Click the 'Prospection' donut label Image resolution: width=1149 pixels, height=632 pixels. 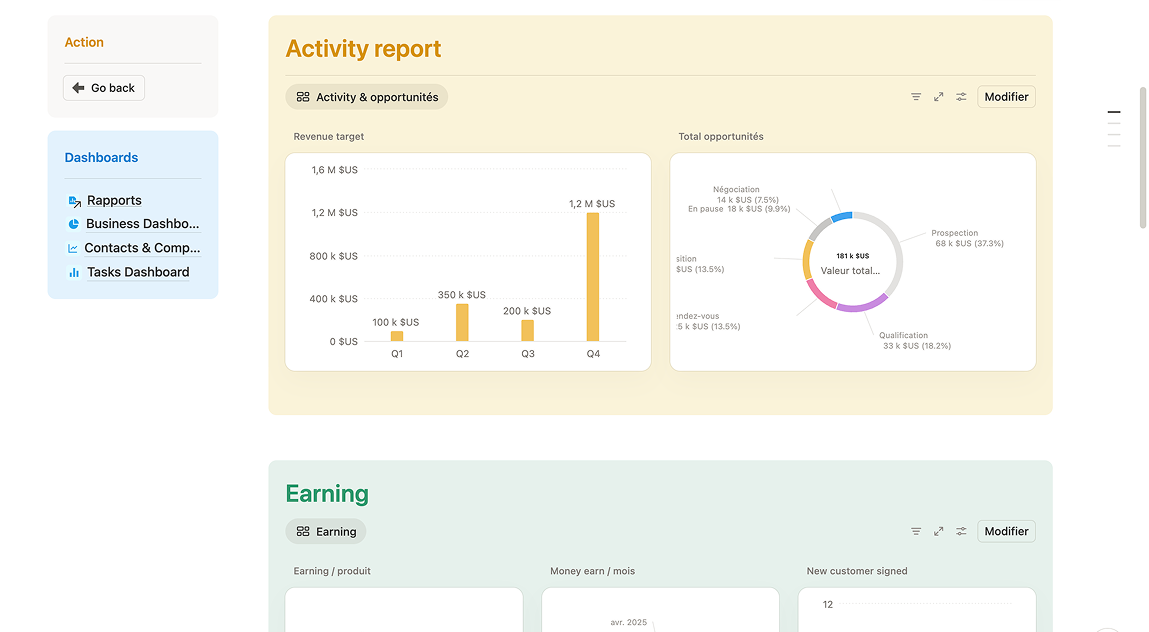pos(955,233)
